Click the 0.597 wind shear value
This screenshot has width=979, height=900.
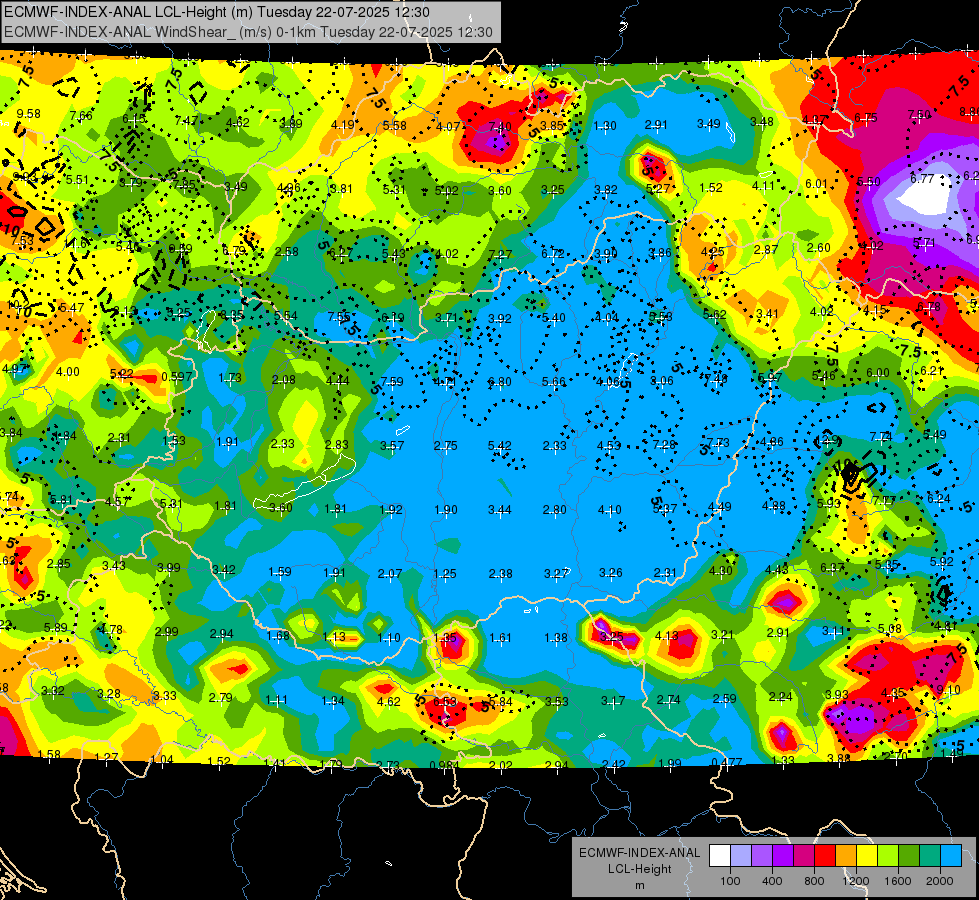[177, 377]
